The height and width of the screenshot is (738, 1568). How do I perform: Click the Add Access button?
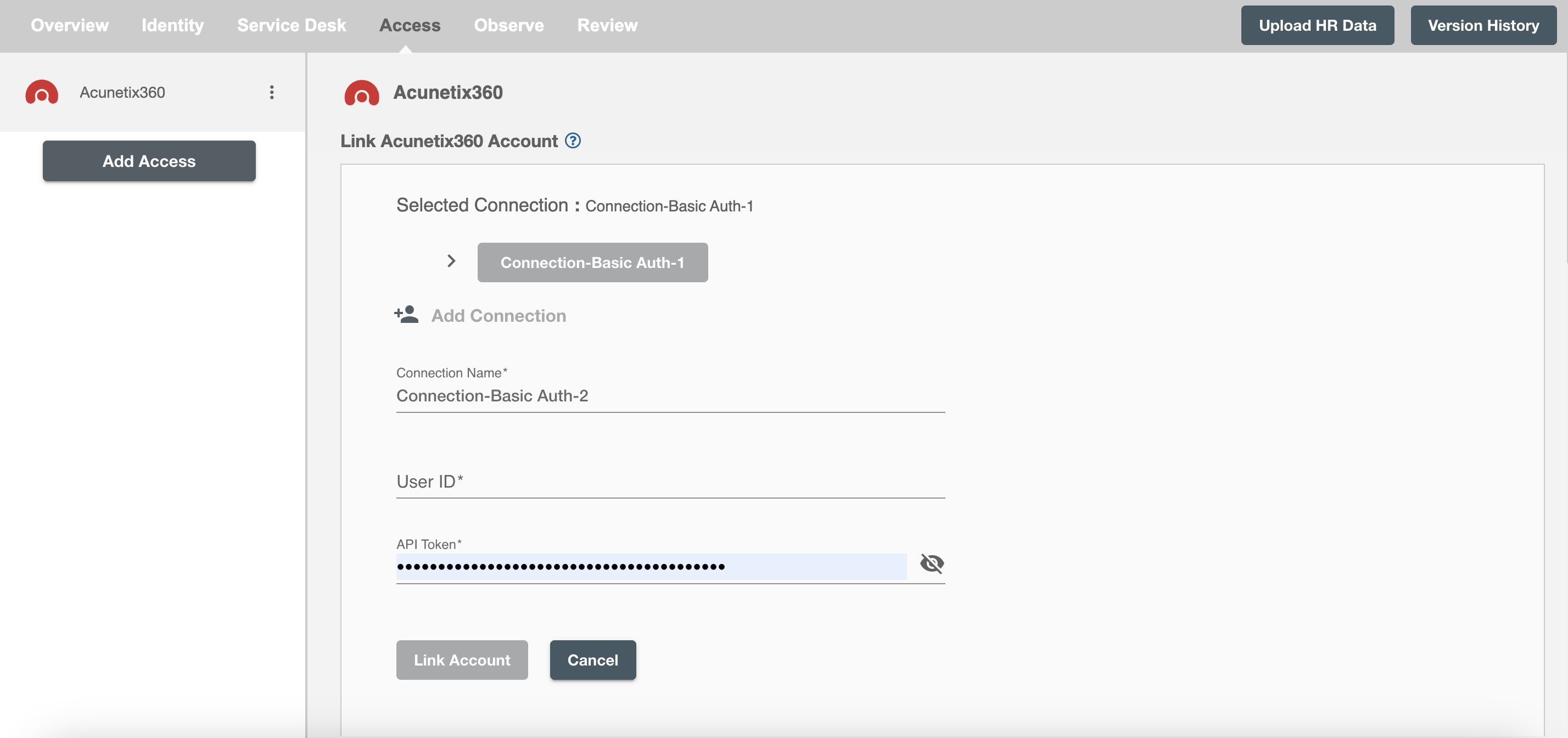[x=149, y=160]
